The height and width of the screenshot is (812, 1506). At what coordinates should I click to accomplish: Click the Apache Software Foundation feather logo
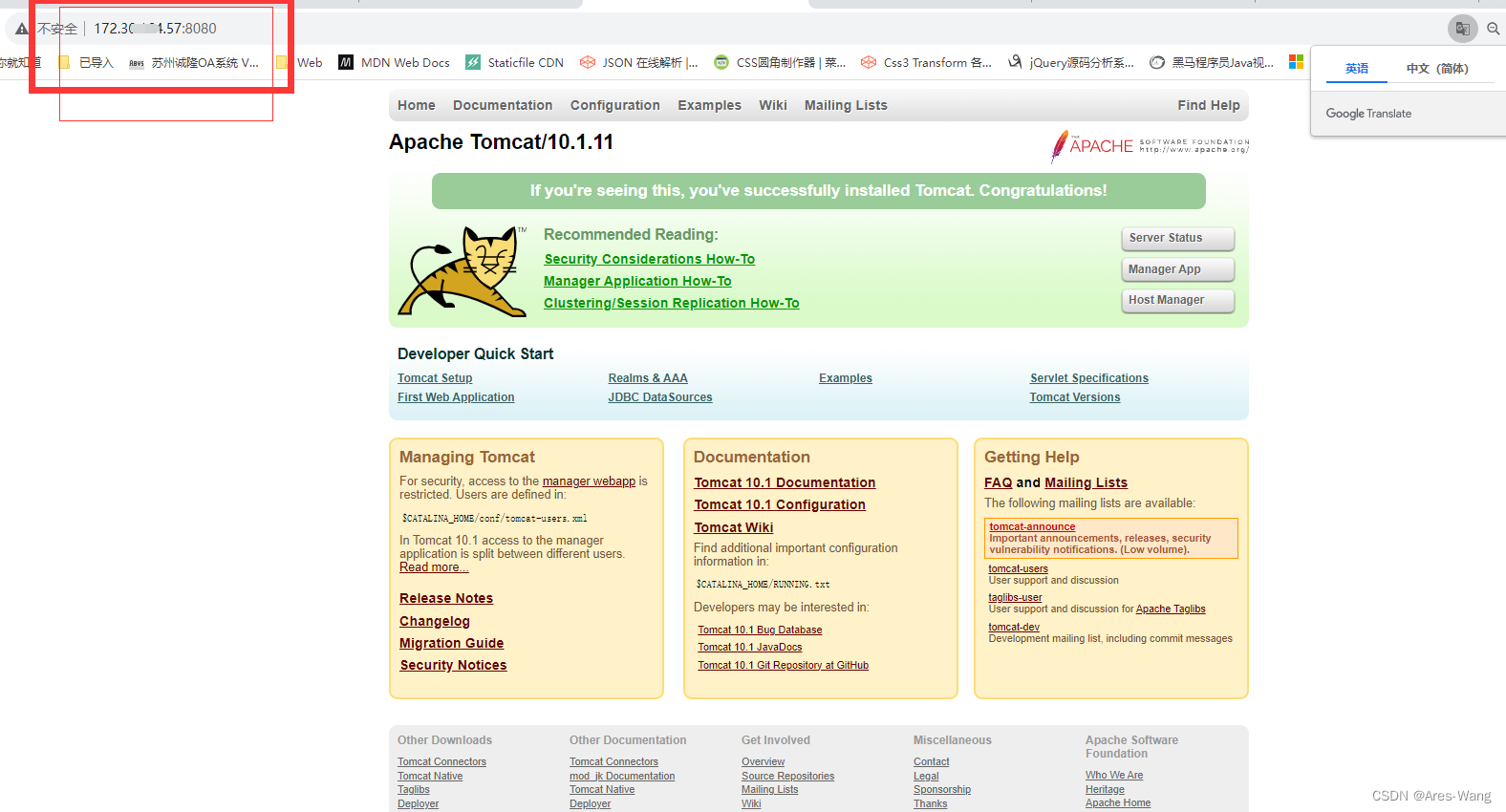pyautogui.click(x=1150, y=146)
